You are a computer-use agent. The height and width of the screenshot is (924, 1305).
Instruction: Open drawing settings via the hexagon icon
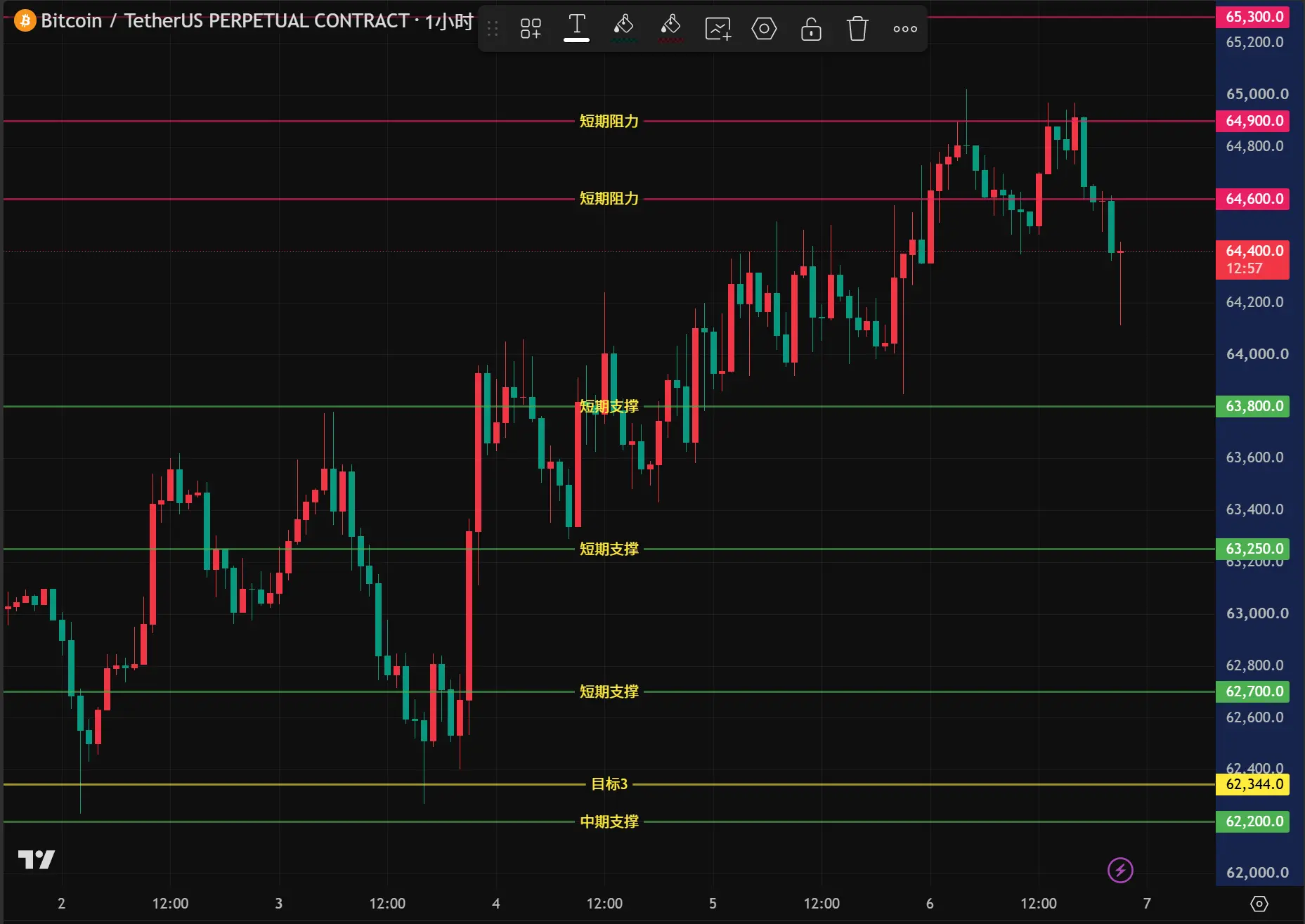764,29
